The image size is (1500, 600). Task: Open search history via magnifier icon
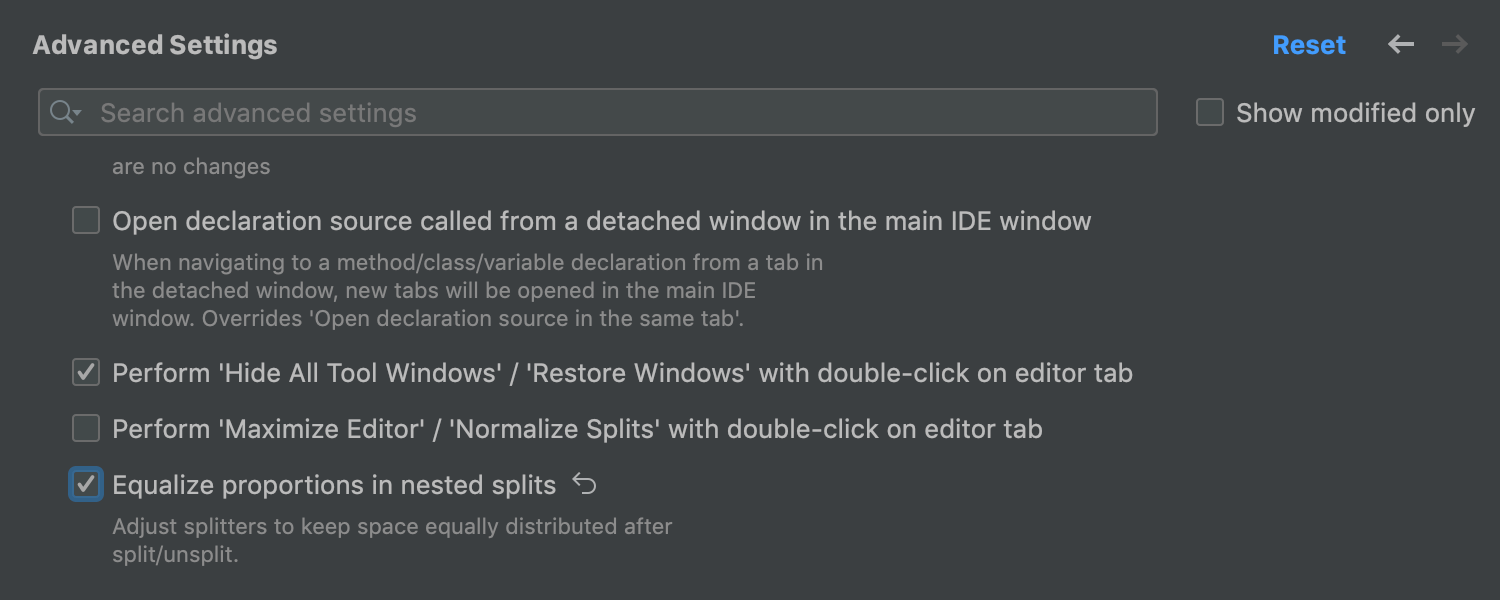tap(65, 113)
